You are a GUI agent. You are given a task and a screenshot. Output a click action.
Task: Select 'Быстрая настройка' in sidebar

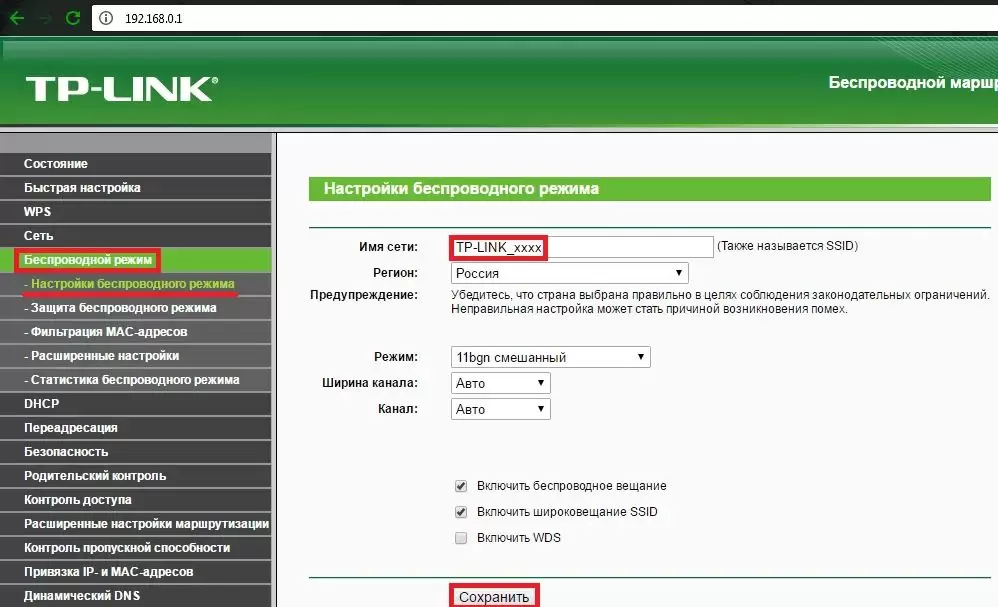pyautogui.click(x=82, y=188)
